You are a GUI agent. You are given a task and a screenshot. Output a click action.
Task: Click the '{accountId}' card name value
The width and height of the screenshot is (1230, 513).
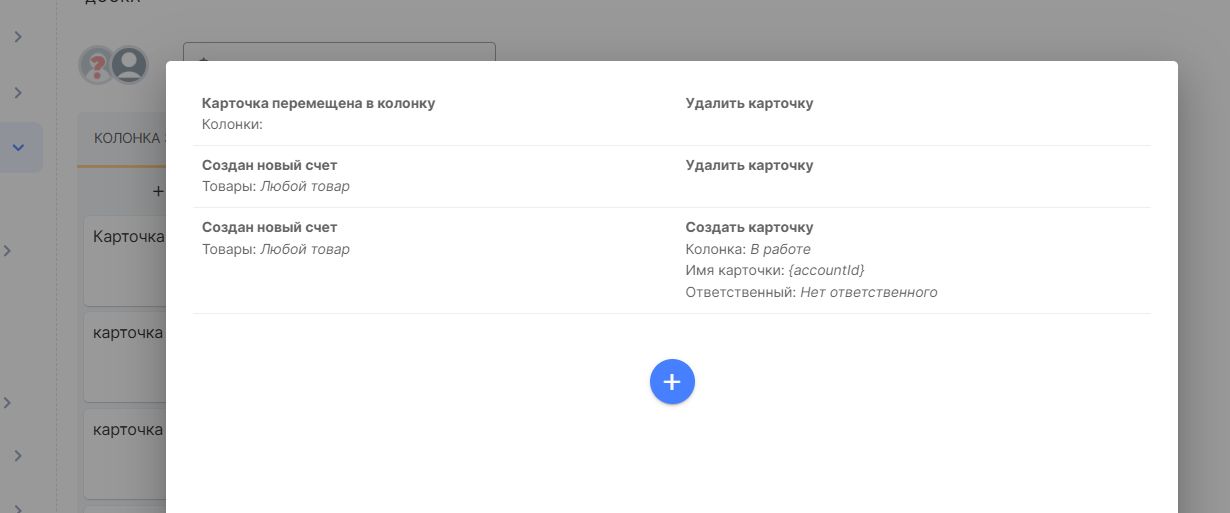tap(826, 271)
